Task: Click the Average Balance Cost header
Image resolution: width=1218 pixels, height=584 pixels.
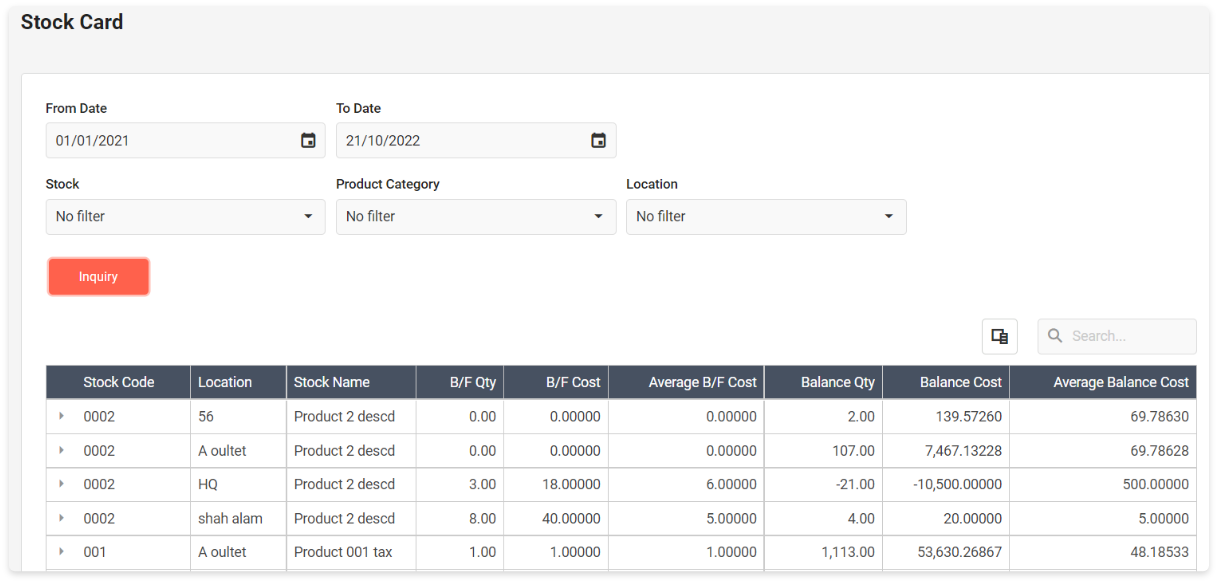Action: 1120,382
